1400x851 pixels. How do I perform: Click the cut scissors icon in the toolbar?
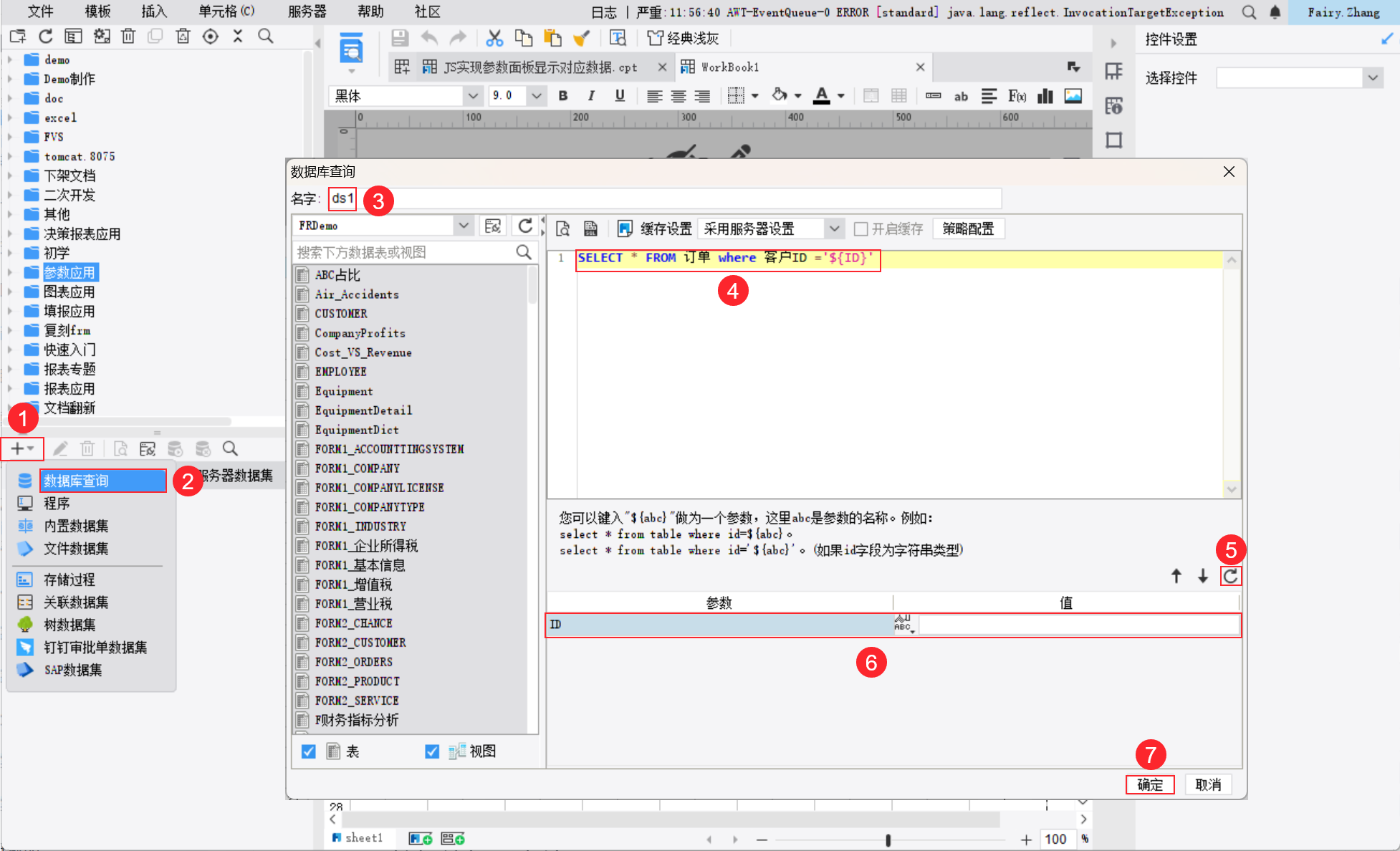494,39
